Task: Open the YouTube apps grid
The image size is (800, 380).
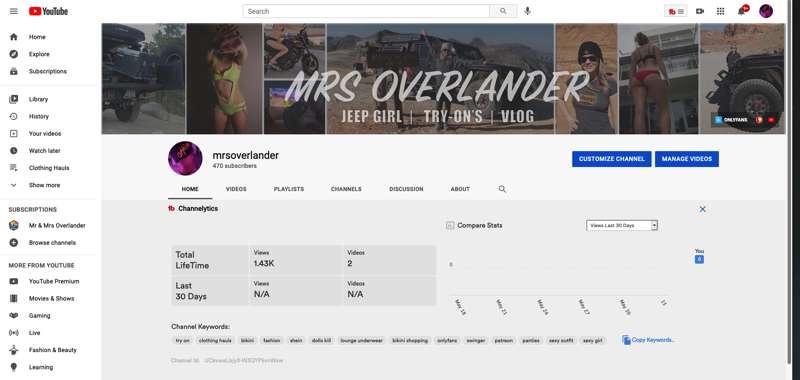Action: pos(720,11)
